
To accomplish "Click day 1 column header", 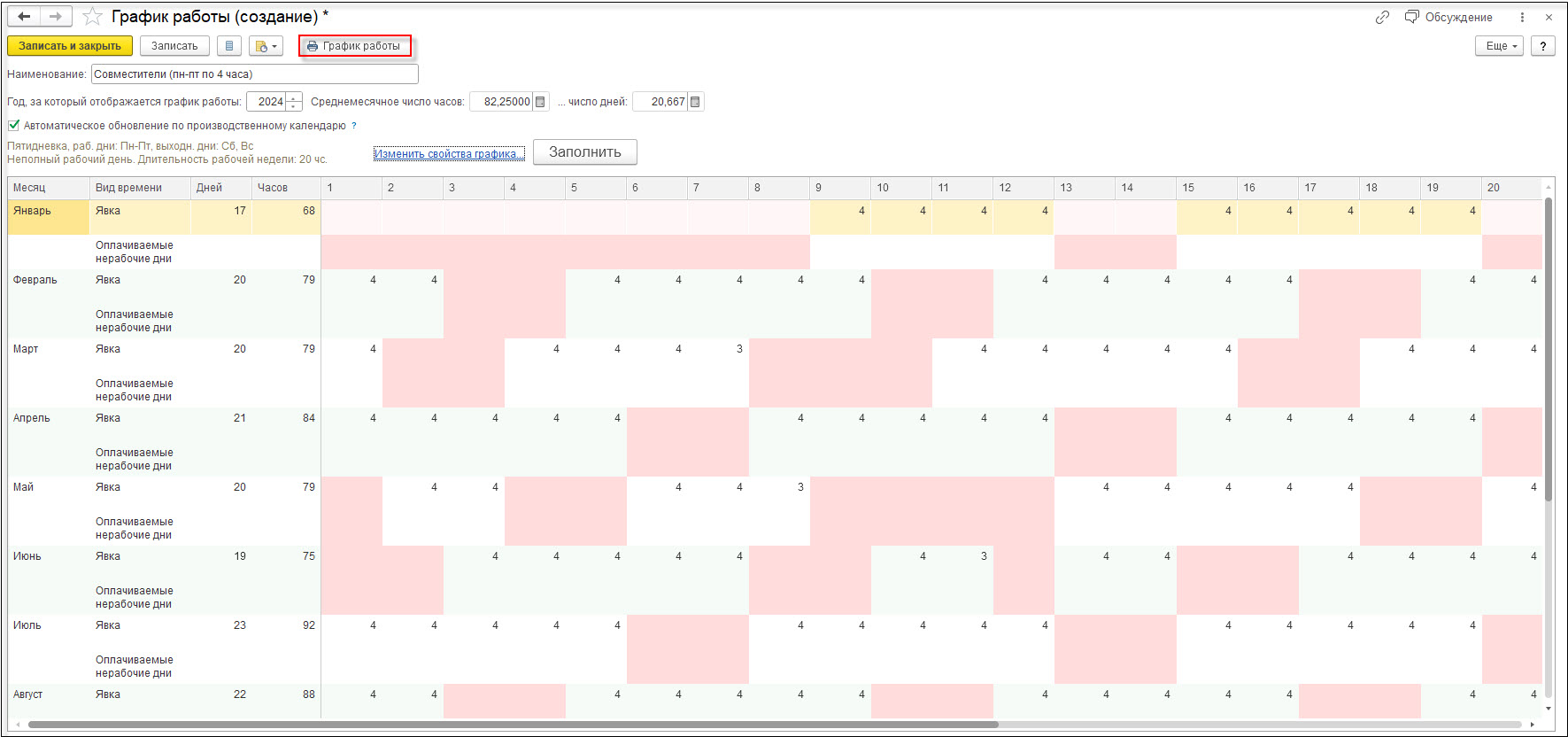I will coord(351,188).
